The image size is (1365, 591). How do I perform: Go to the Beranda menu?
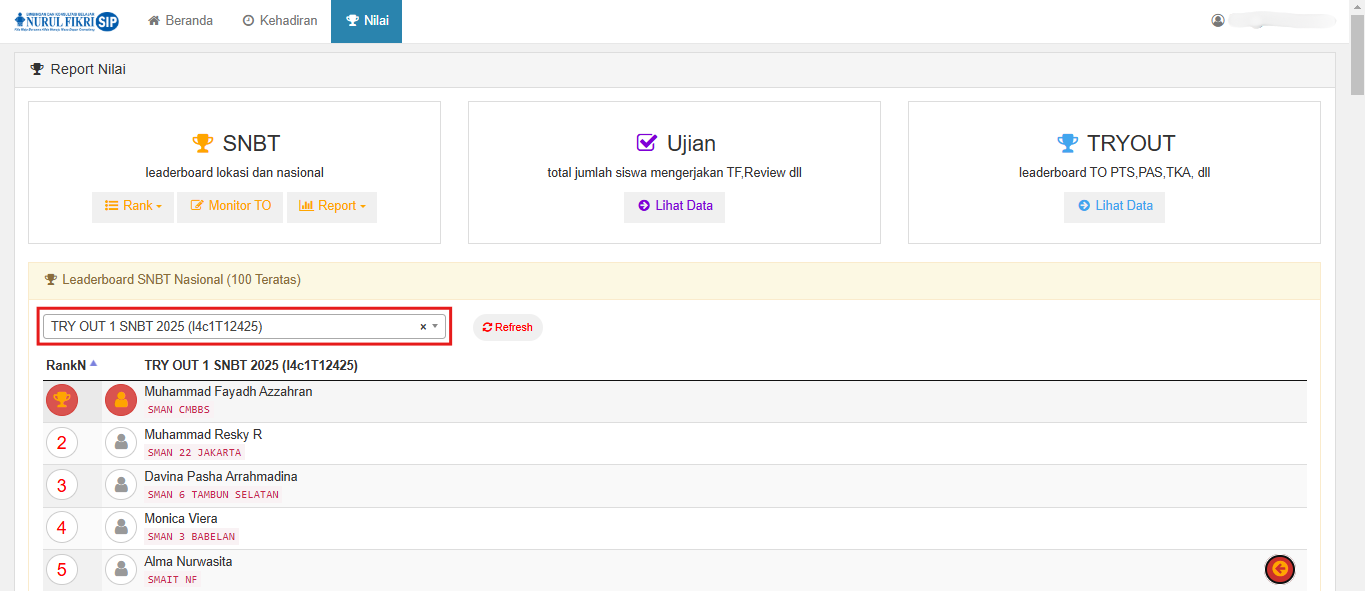(181, 21)
